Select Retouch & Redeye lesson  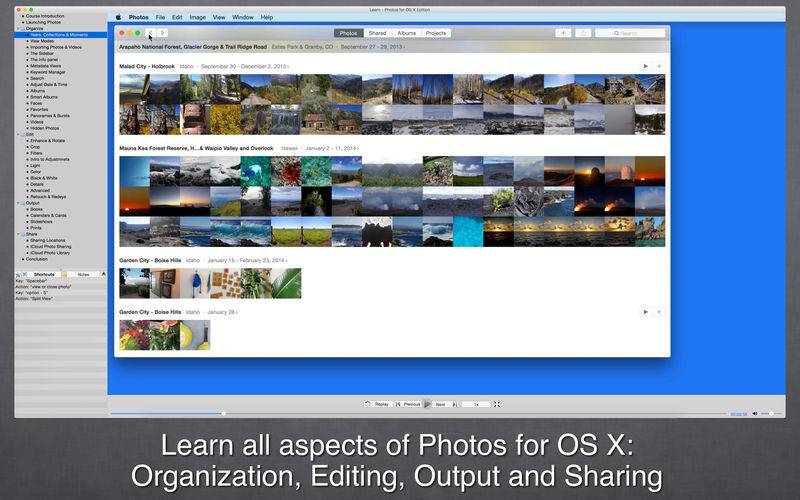[48, 196]
